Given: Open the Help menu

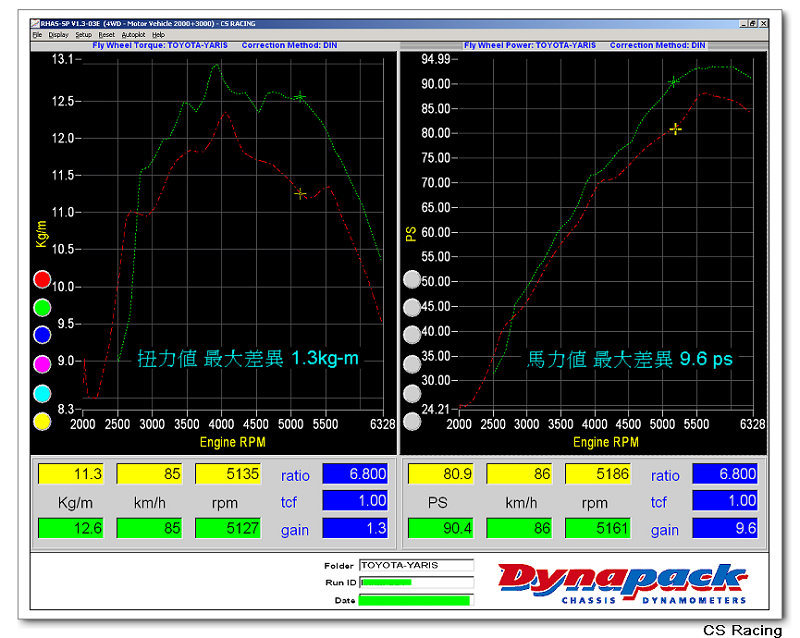Looking at the screenshot, I should pos(158,35).
